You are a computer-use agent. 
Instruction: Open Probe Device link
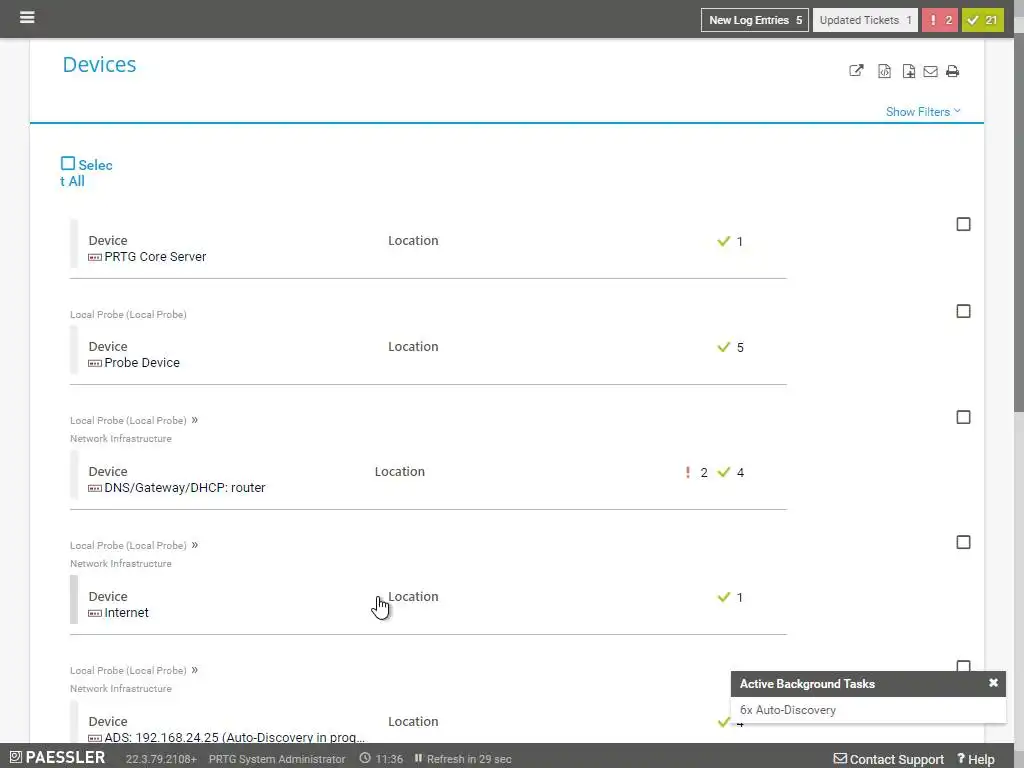click(142, 362)
